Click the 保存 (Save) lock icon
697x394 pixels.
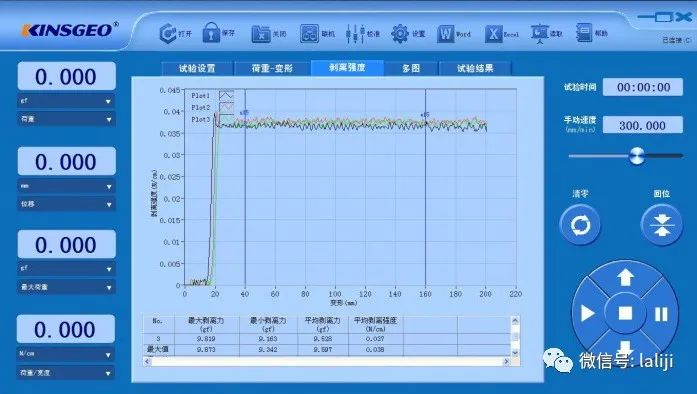pyautogui.click(x=212, y=33)
